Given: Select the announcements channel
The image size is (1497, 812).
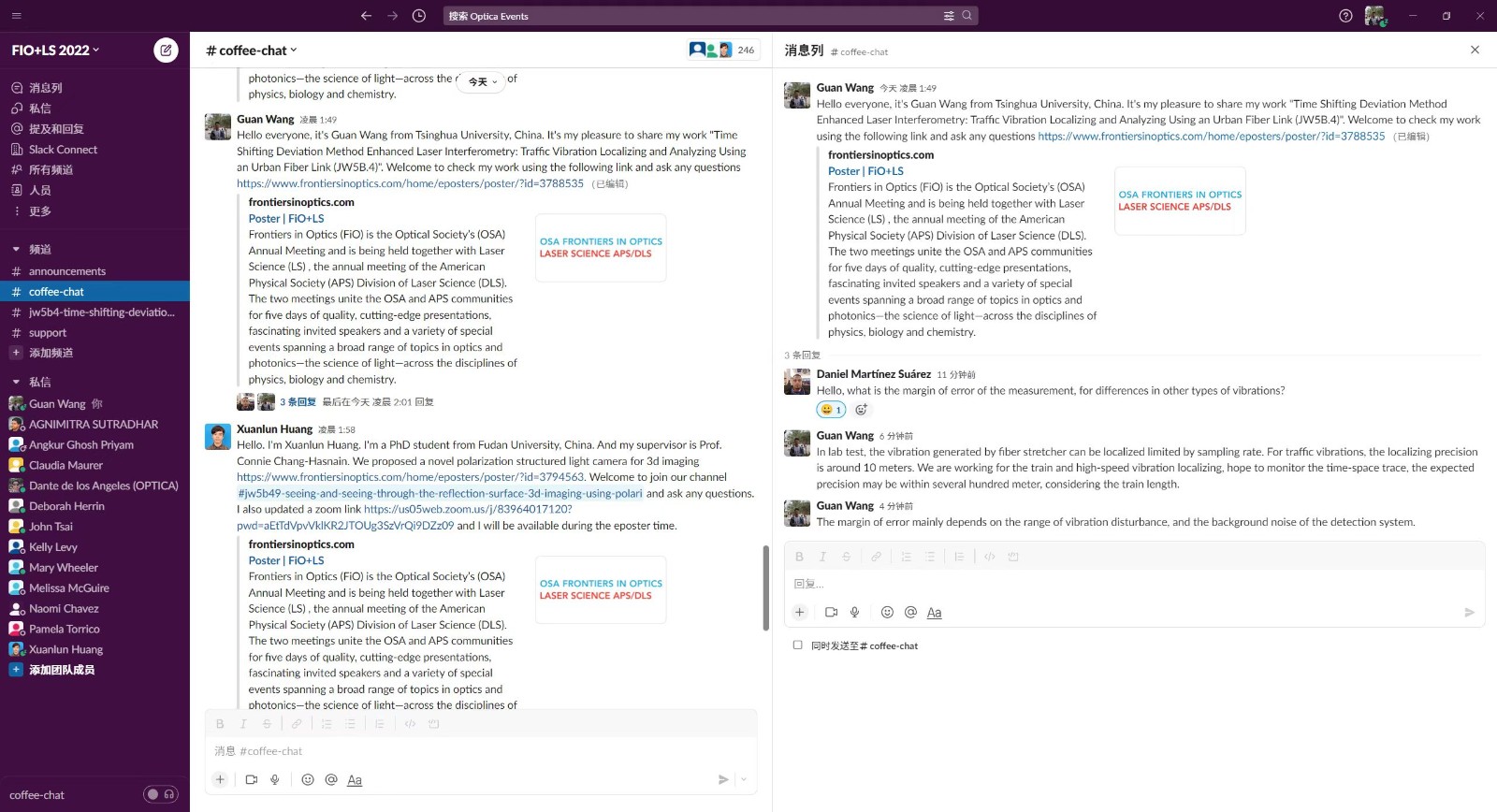Looking at the screenshot, I should coord(67,271).
